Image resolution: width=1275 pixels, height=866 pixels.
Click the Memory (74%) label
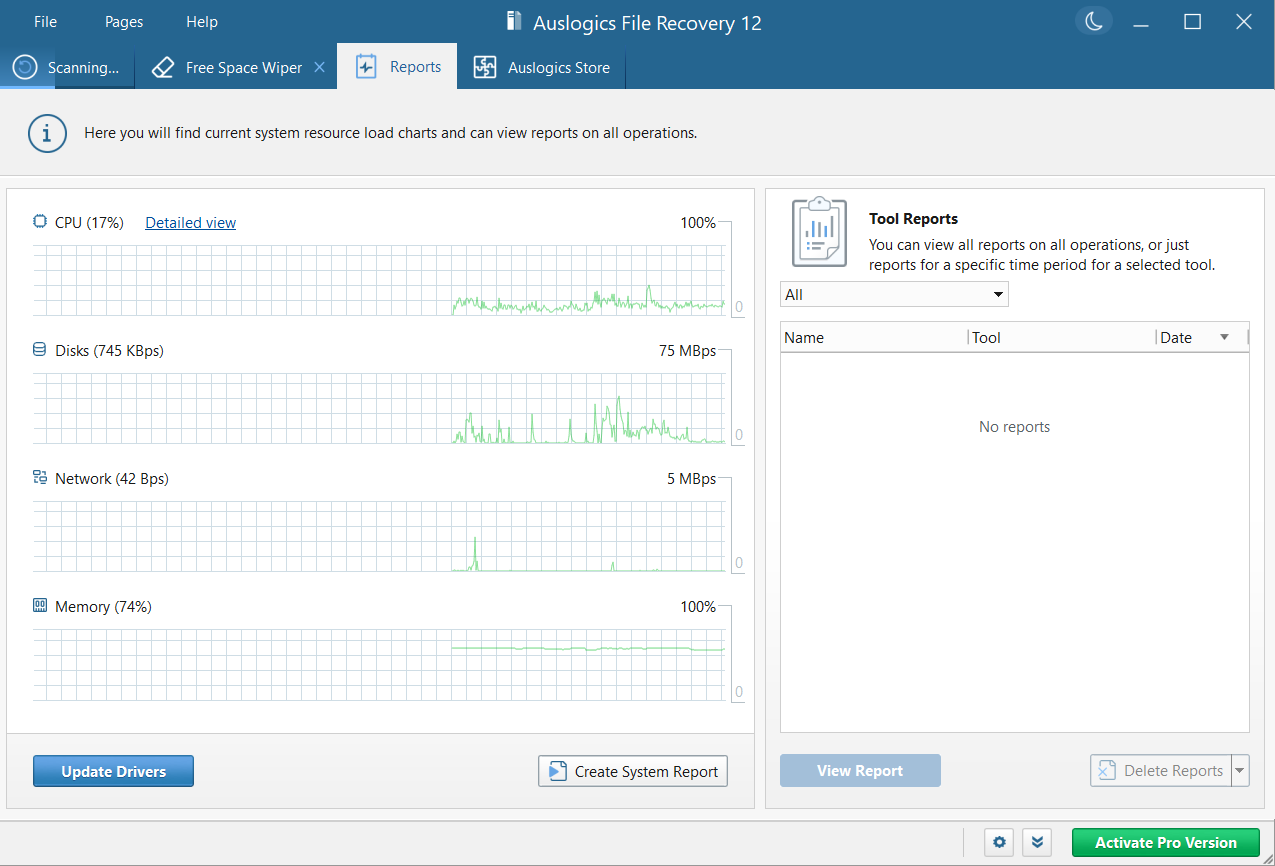103,607
